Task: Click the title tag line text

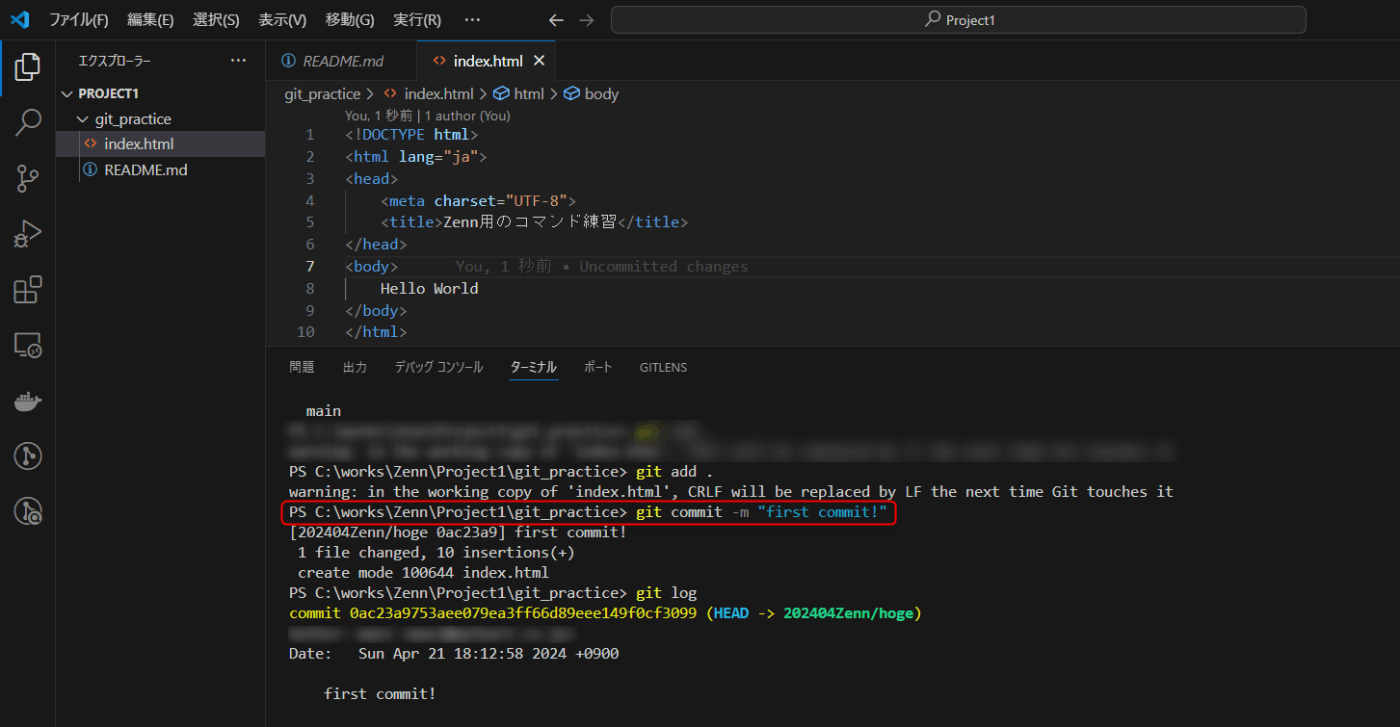Action: 534,222
